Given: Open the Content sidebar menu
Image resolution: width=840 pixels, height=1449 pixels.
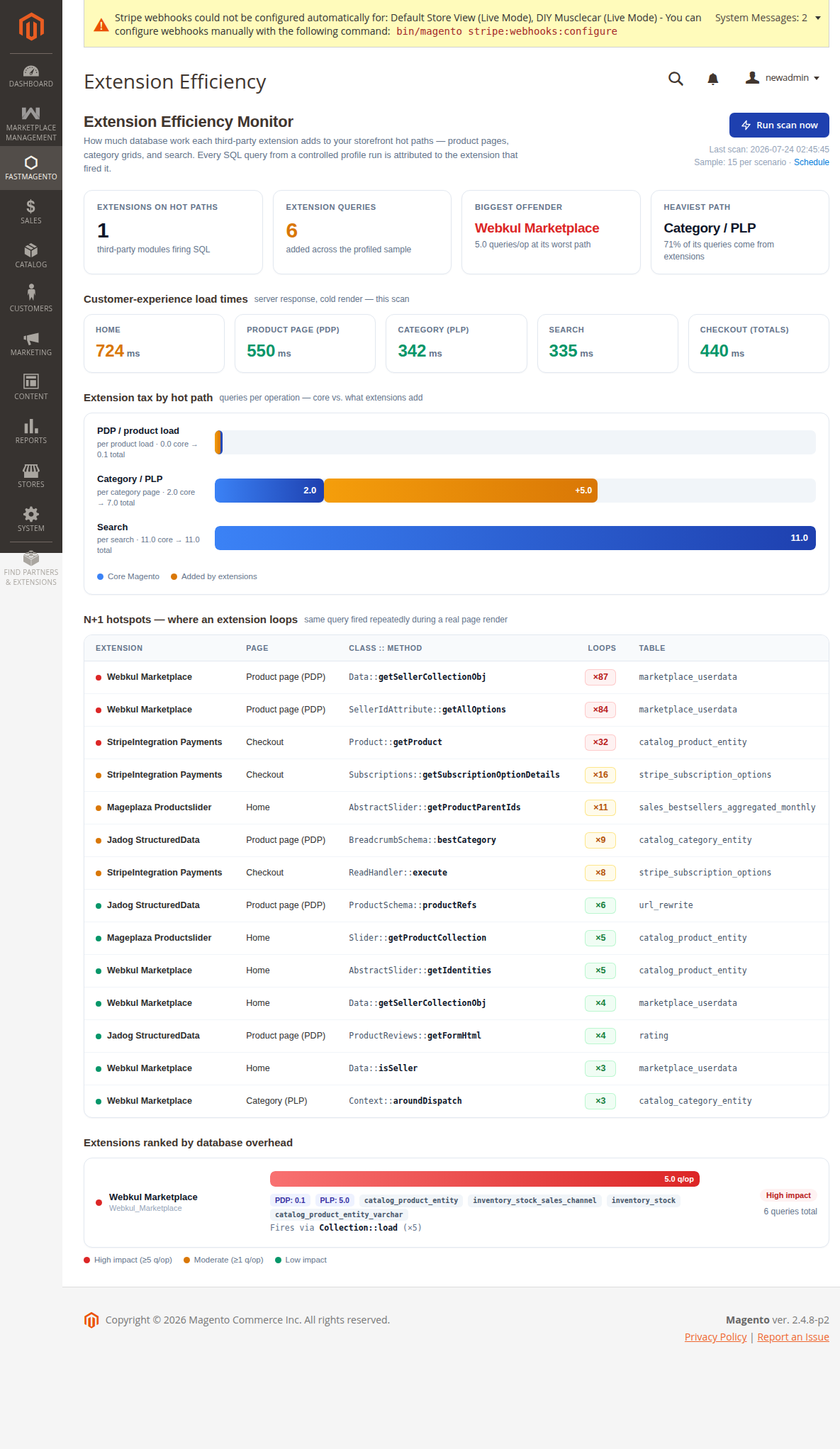Looking at the screenshot, I should tap(31, 388).
